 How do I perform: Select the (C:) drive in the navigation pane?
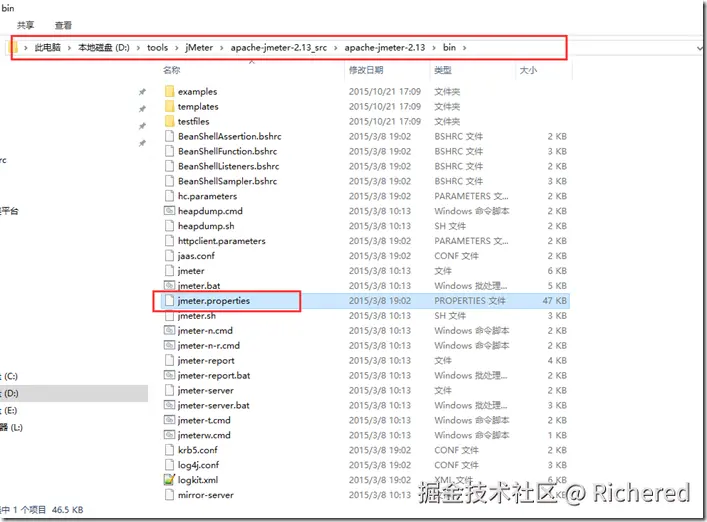coord(11,376)
